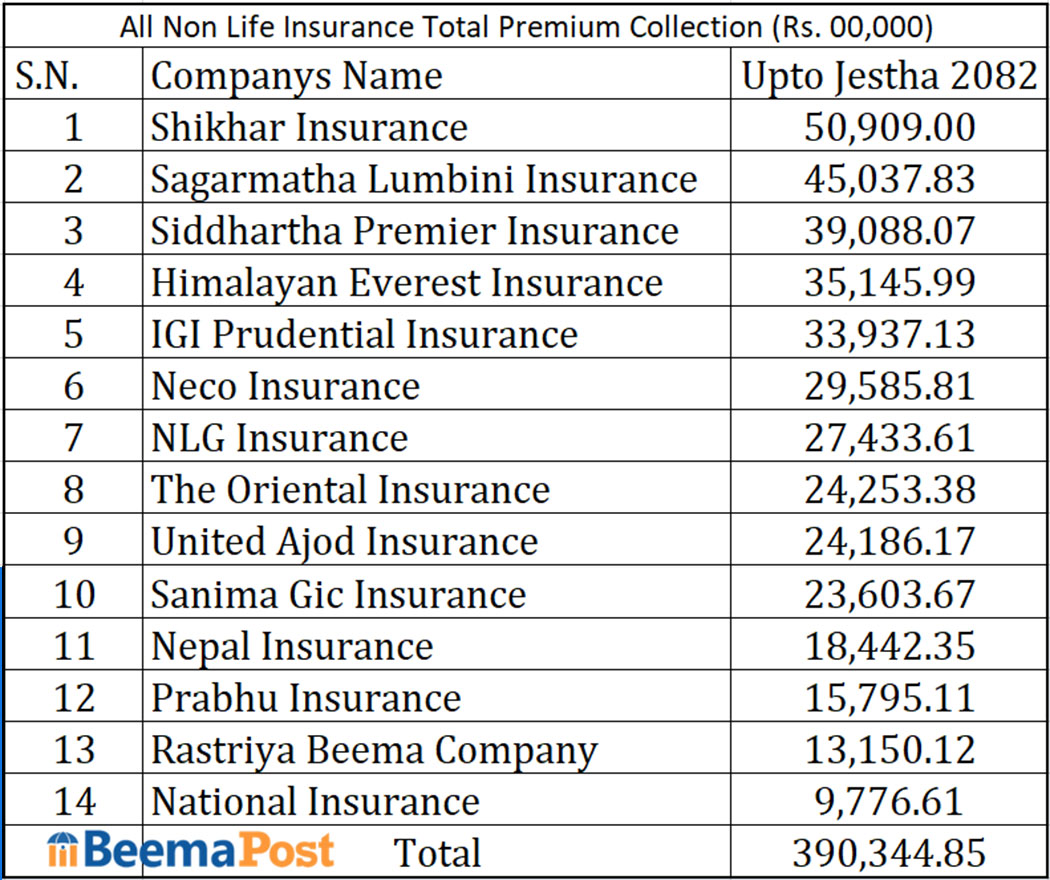This screenshot has height=880, width=1050.
Task: Click Himalayan Everest Insurance row name
Action: coord(406,283)
